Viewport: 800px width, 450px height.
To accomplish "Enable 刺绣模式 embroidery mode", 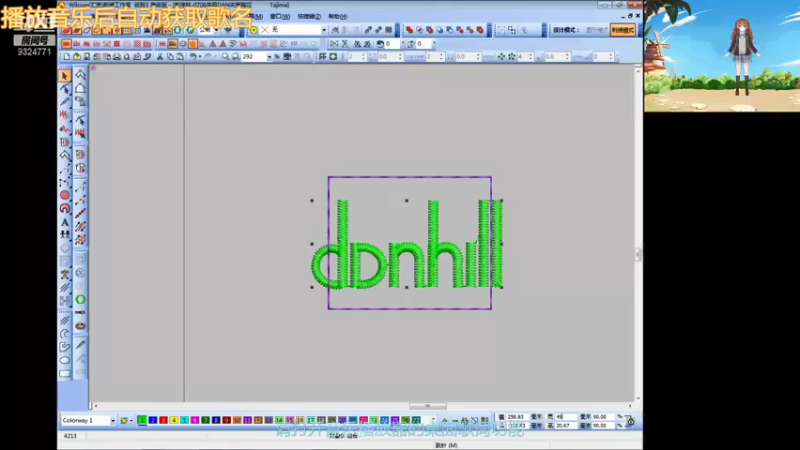I will coord(622,30).
